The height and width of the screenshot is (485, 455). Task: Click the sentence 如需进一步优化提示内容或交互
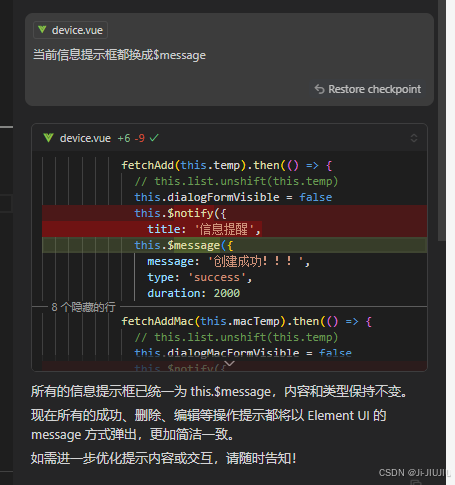[163, 458]
